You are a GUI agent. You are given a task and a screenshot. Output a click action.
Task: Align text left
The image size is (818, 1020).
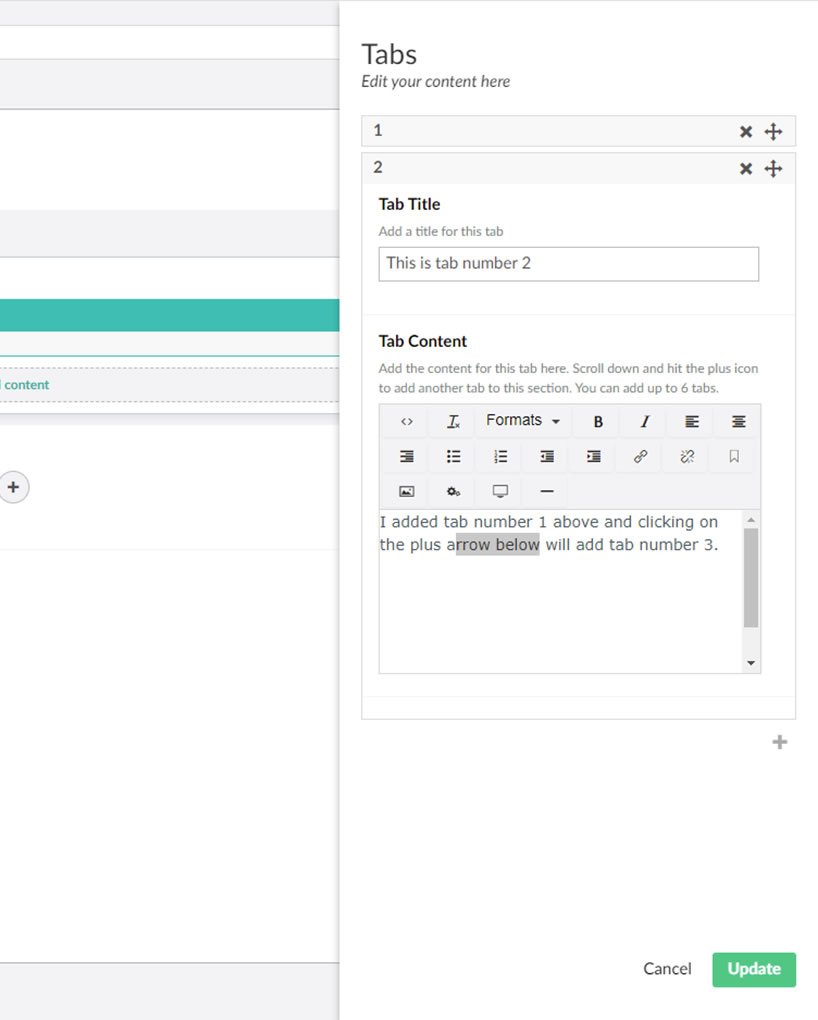click(692, 422)
